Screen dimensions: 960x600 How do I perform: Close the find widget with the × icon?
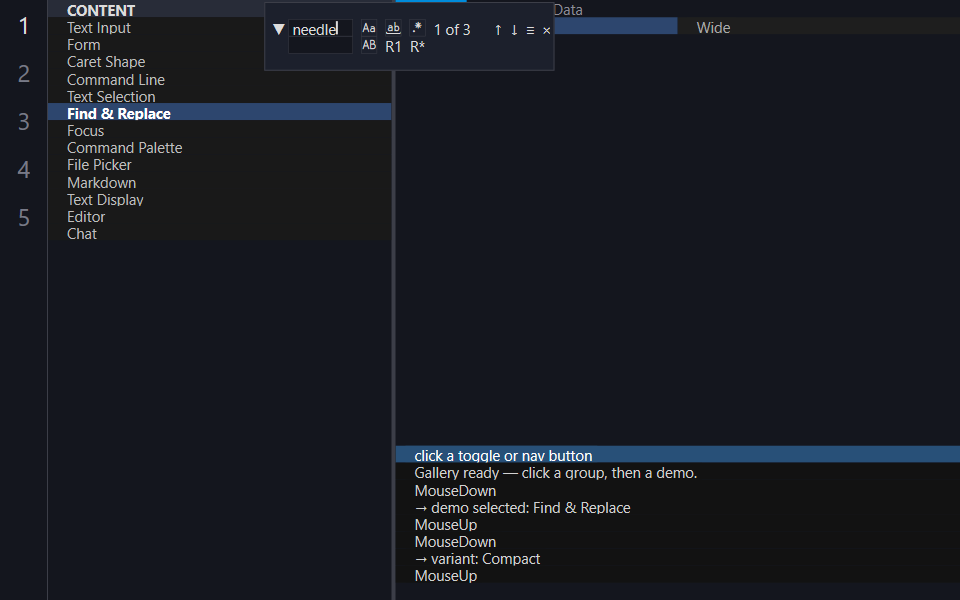coord(547,30)
